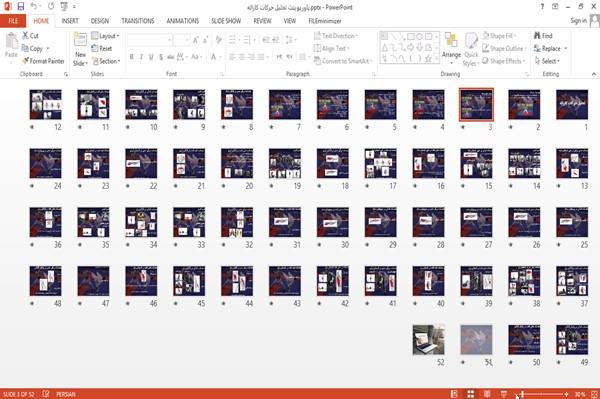This screenshot has height=399, width=600.
Task: Open Layout dropdown
Action: [105, 36]
